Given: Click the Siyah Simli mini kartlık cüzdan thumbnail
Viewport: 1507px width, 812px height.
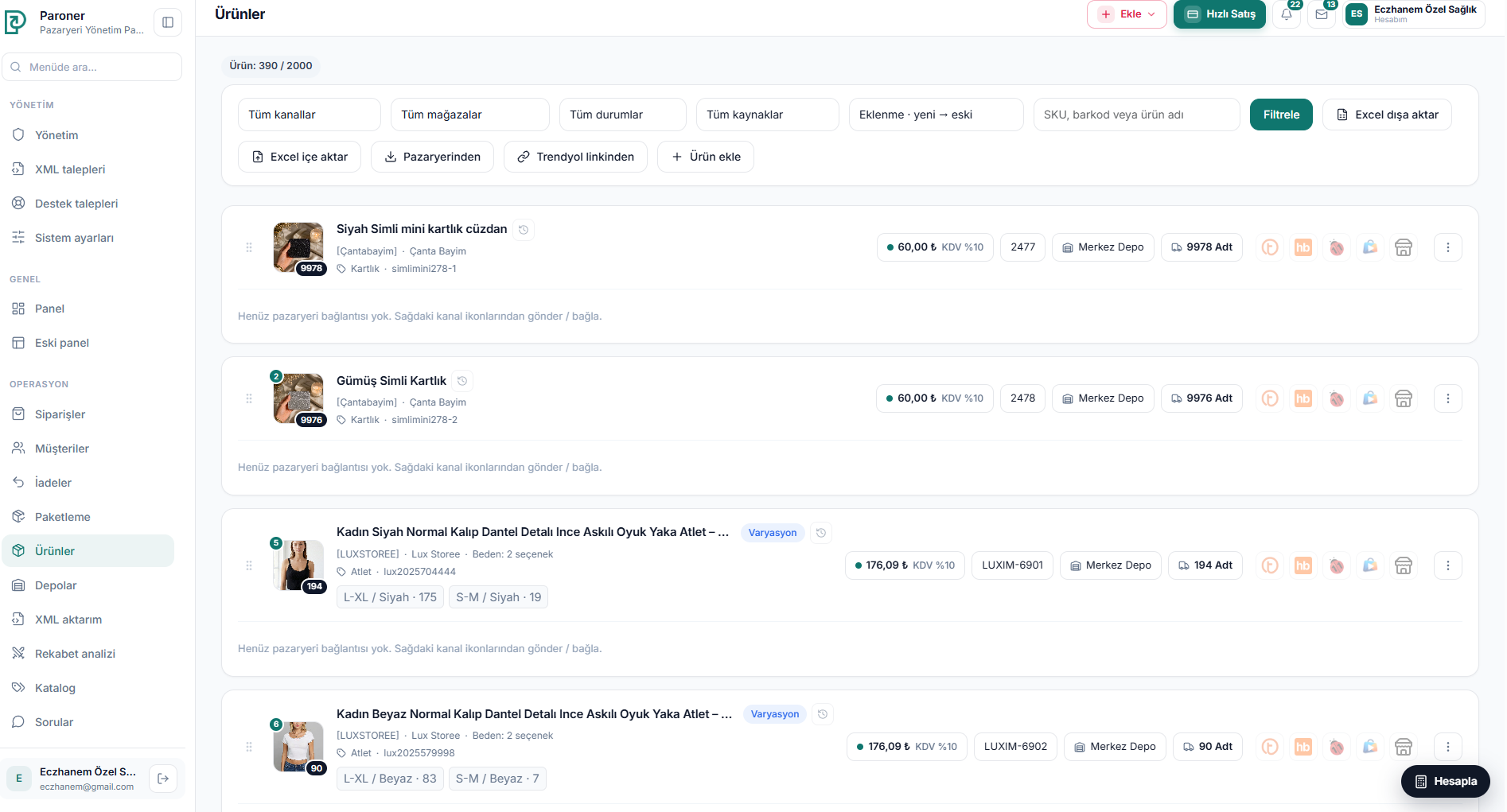Looking at the screenshot, I should (298, 247).
